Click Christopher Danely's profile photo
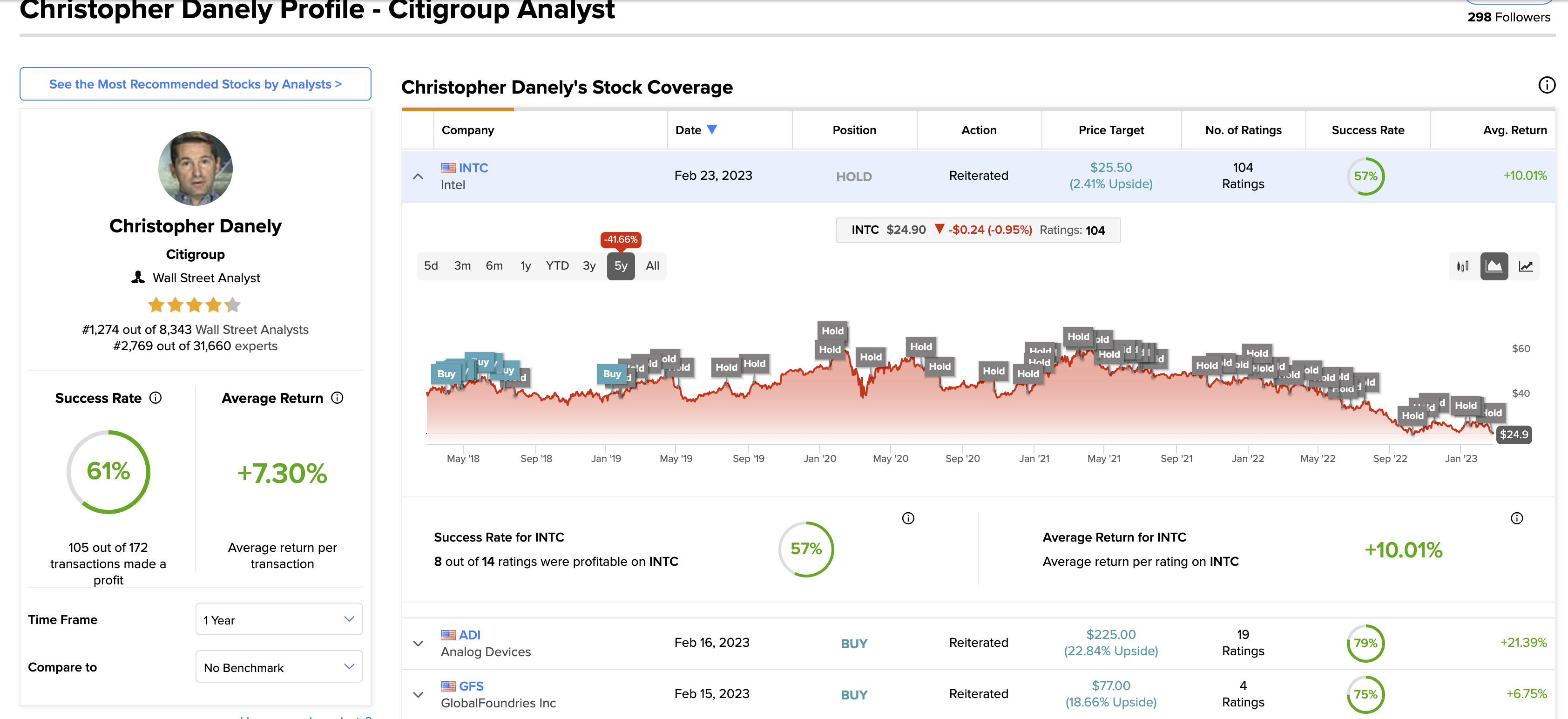 pos(196,169)
